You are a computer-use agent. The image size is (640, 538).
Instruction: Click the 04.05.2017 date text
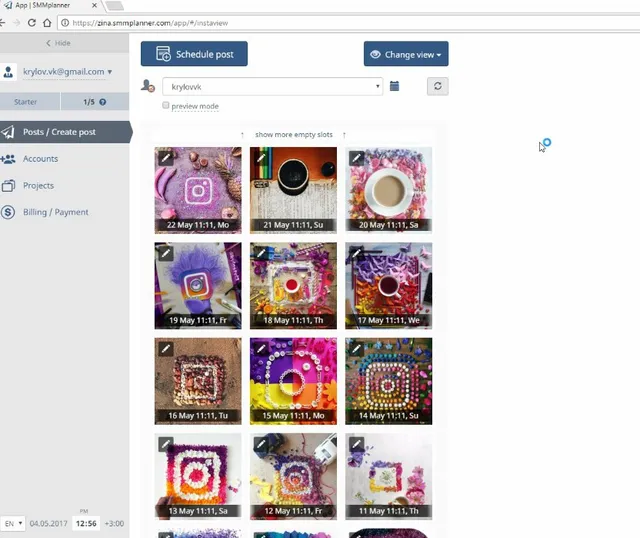click(49, 523)
